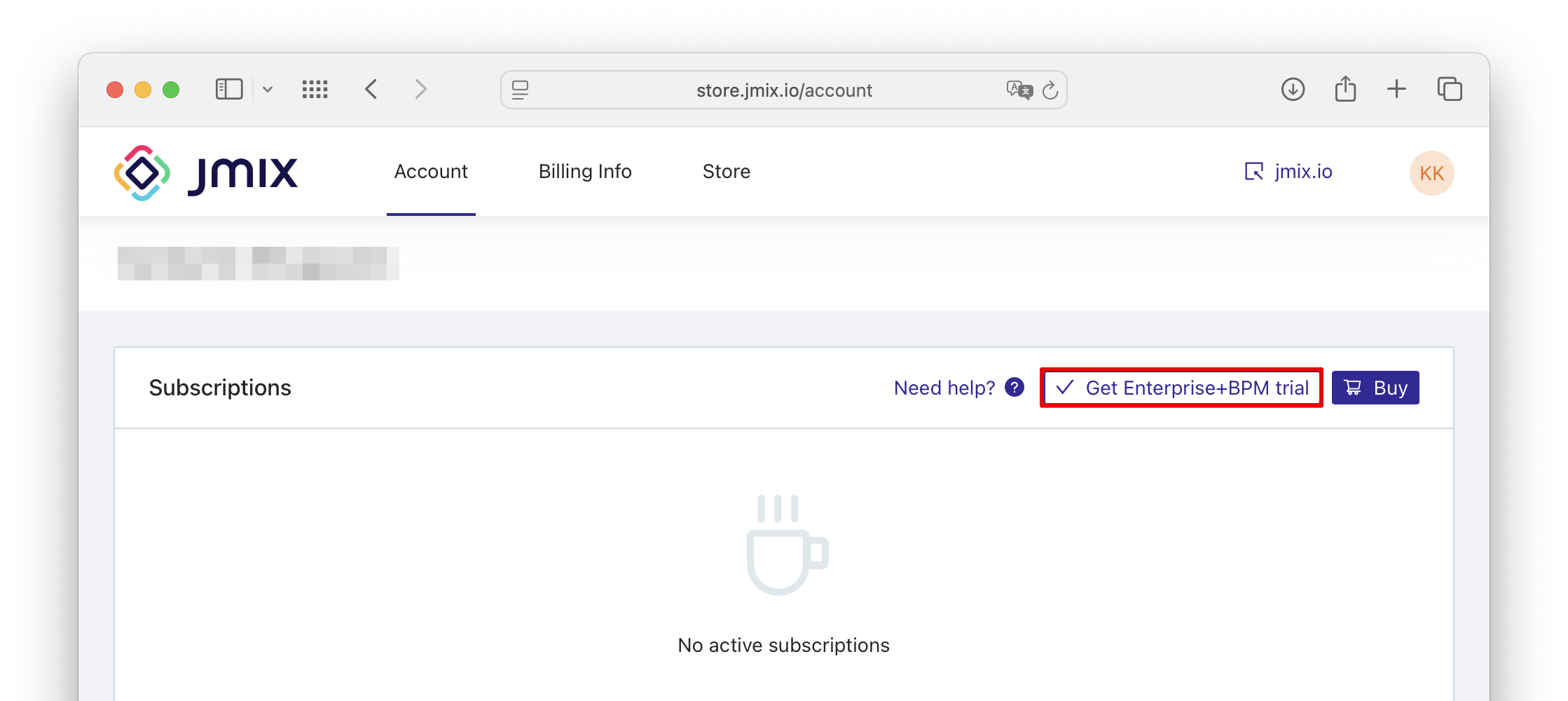Click the Get Enterprise+BPM trial button
This screenshot has width=1568, height=701.
tap(1181, 387)
